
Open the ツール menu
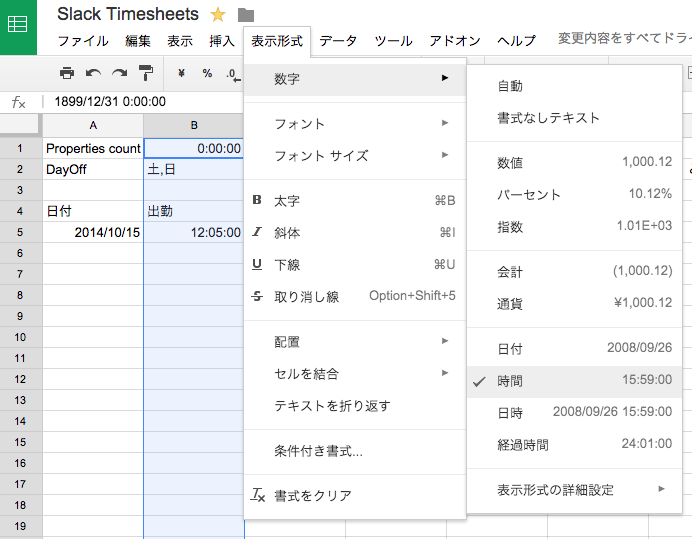point(393,41)
